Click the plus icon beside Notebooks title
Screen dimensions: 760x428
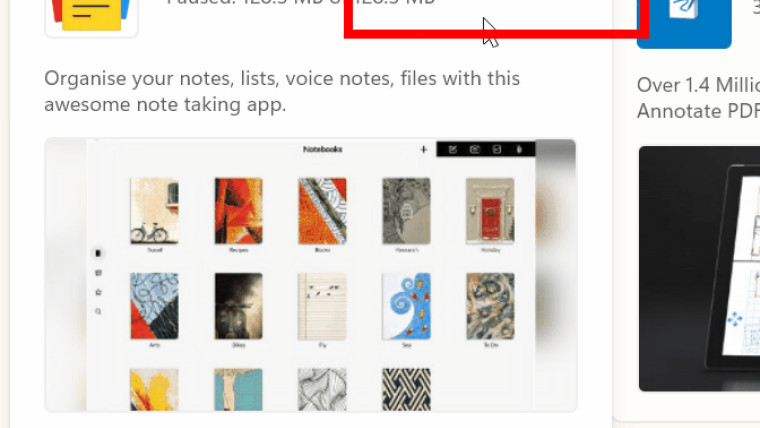click(x=424, y=150)
